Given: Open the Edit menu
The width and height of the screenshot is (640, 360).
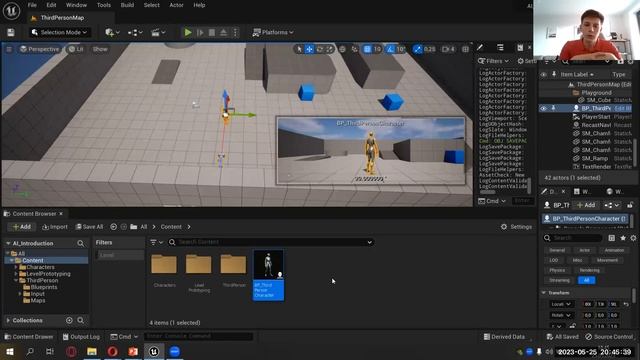Looking at the screenshot, I should 51,5.
